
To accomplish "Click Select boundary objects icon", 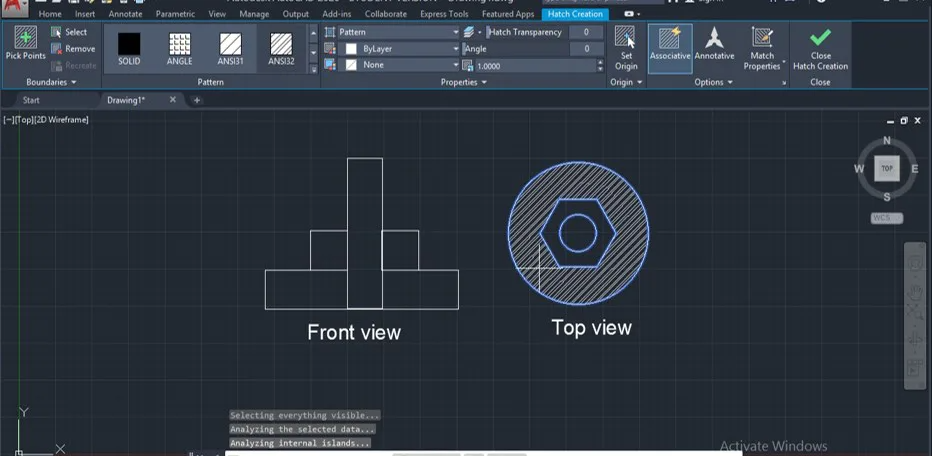I will (56, 32).
